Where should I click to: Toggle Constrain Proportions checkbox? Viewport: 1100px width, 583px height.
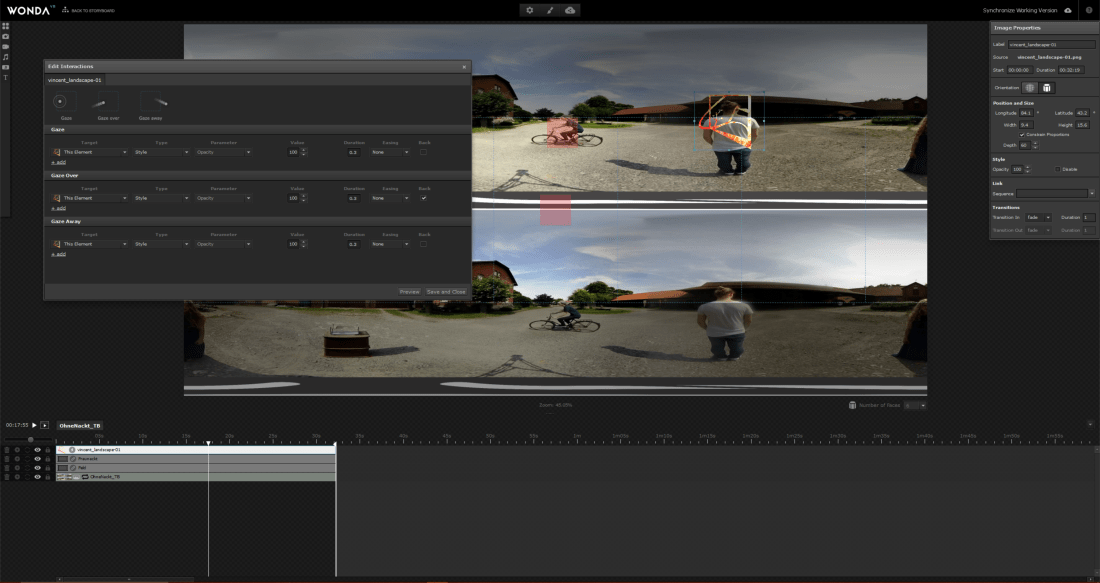click(1021, 134)
